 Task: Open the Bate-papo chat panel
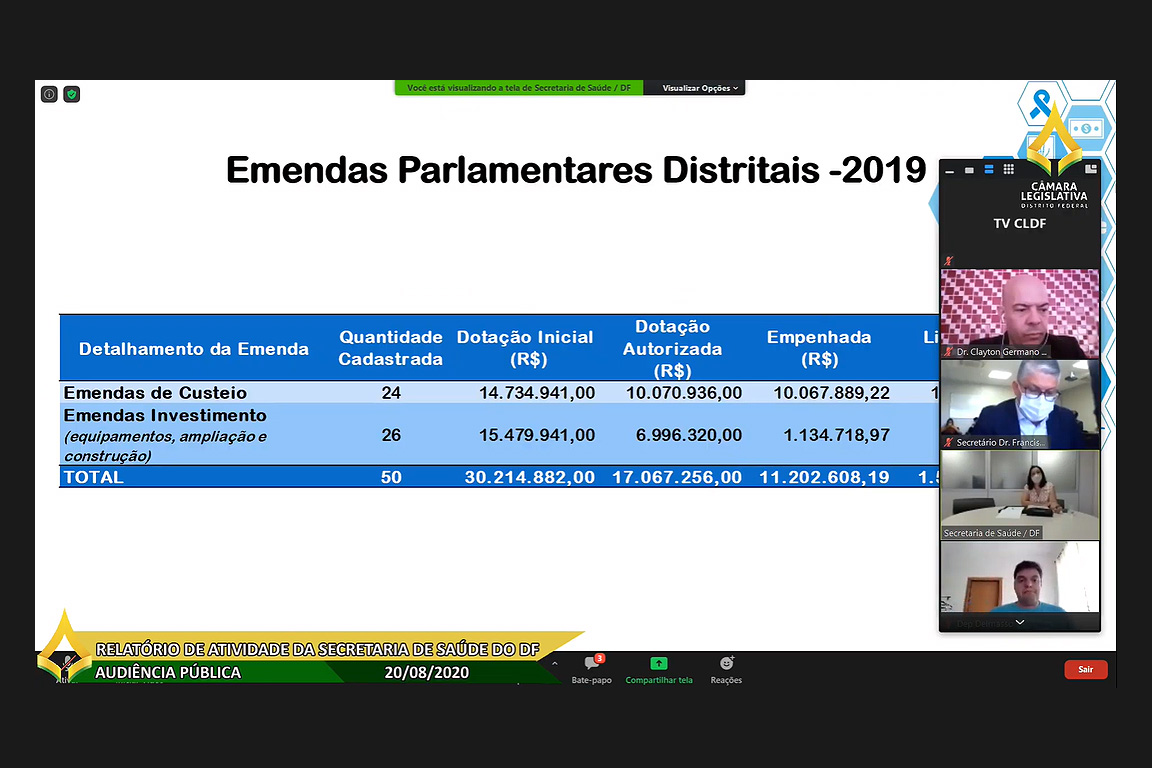pos(591,669)
